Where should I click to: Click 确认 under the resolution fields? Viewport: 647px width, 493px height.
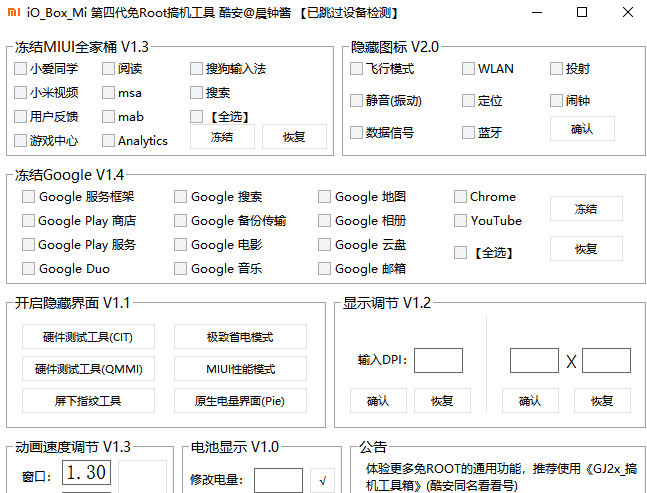coord(530,401)
